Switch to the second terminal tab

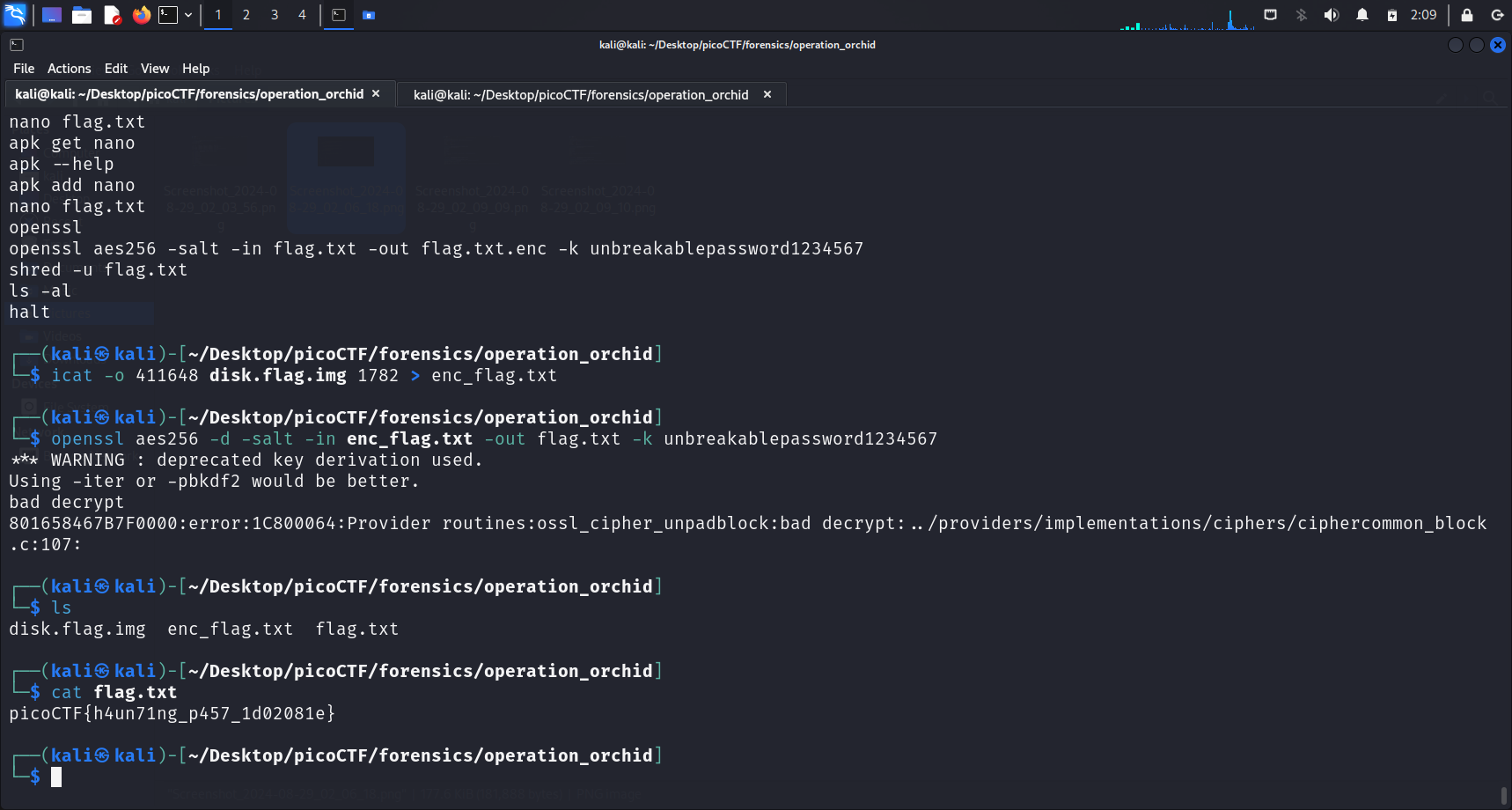point(581,94)
